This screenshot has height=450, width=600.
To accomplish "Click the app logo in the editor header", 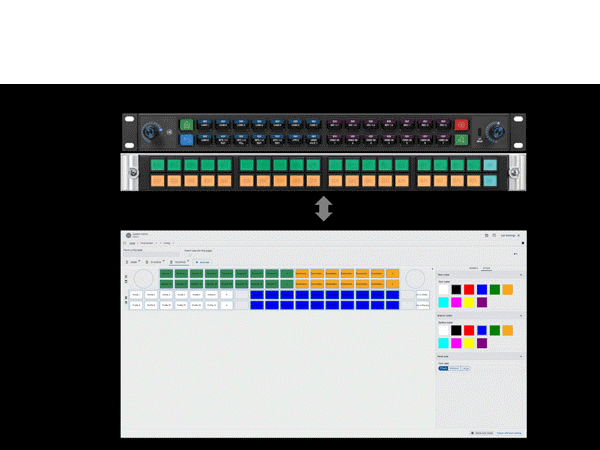I will (x=127, y=235).
